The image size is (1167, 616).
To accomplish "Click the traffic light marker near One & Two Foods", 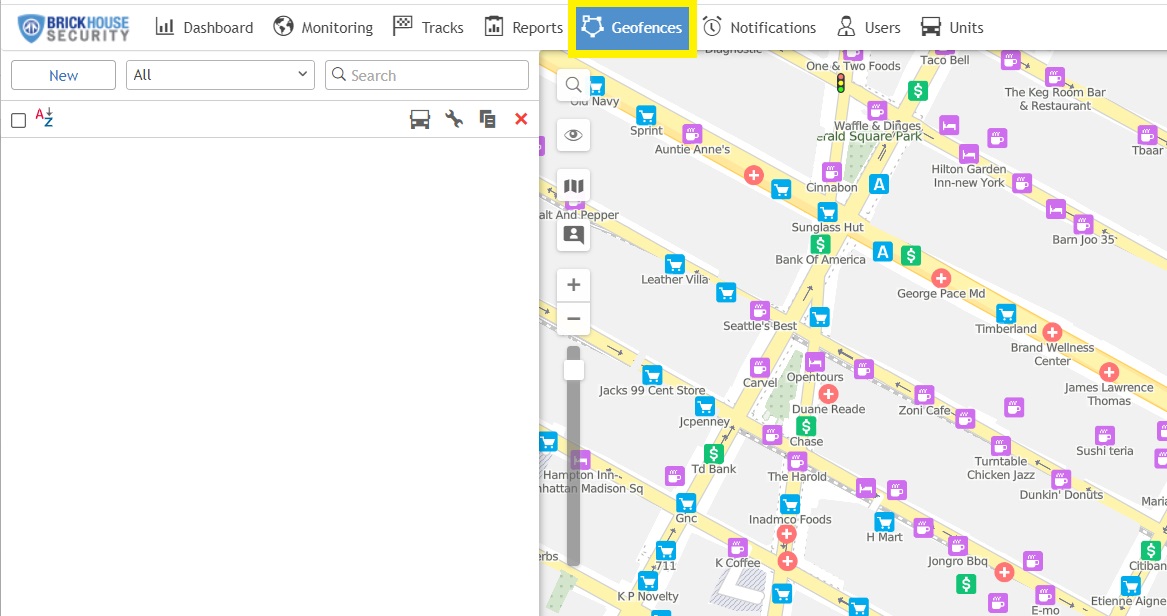I will pos(841,83).
